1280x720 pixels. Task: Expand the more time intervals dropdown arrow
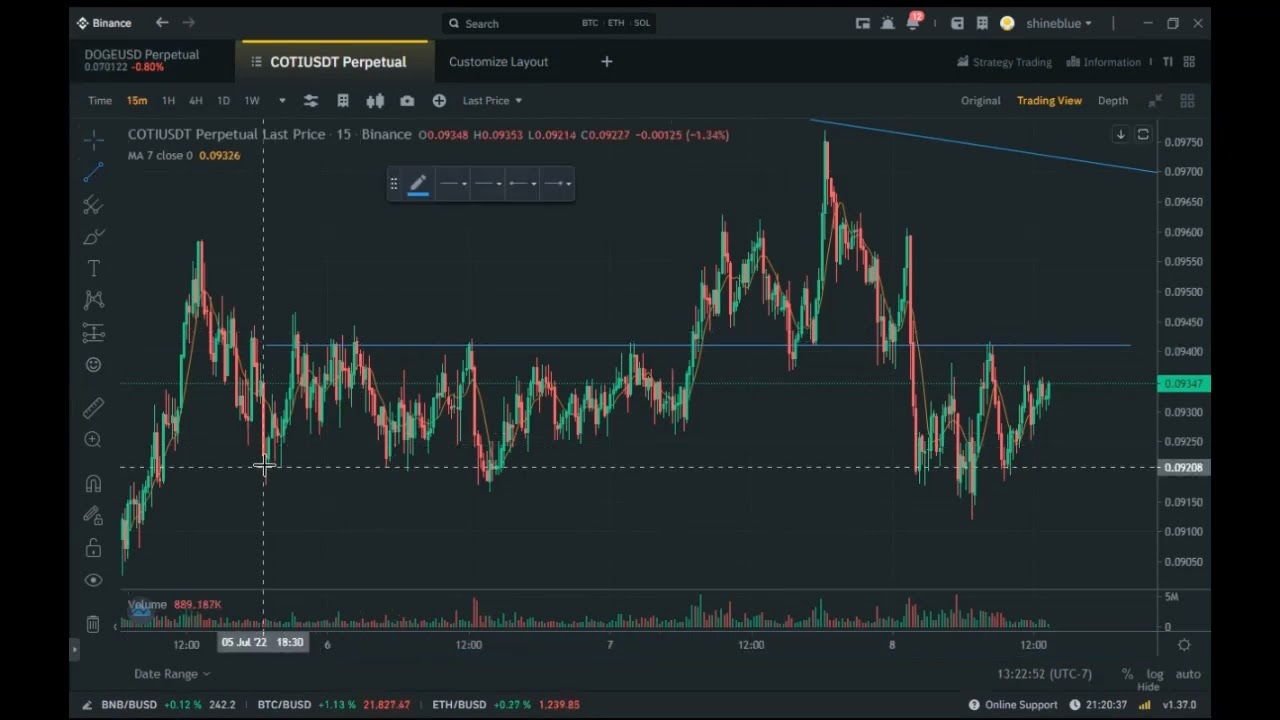click(282, 100)
